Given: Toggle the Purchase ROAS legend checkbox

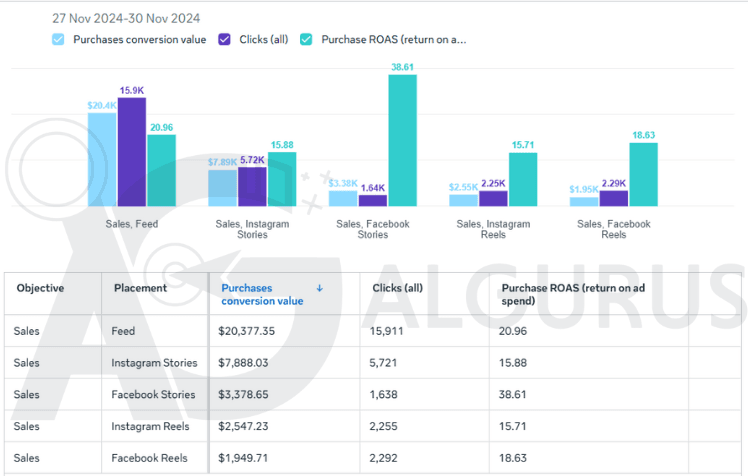Looking at the screenshot, I should click(x=306, y=40).
